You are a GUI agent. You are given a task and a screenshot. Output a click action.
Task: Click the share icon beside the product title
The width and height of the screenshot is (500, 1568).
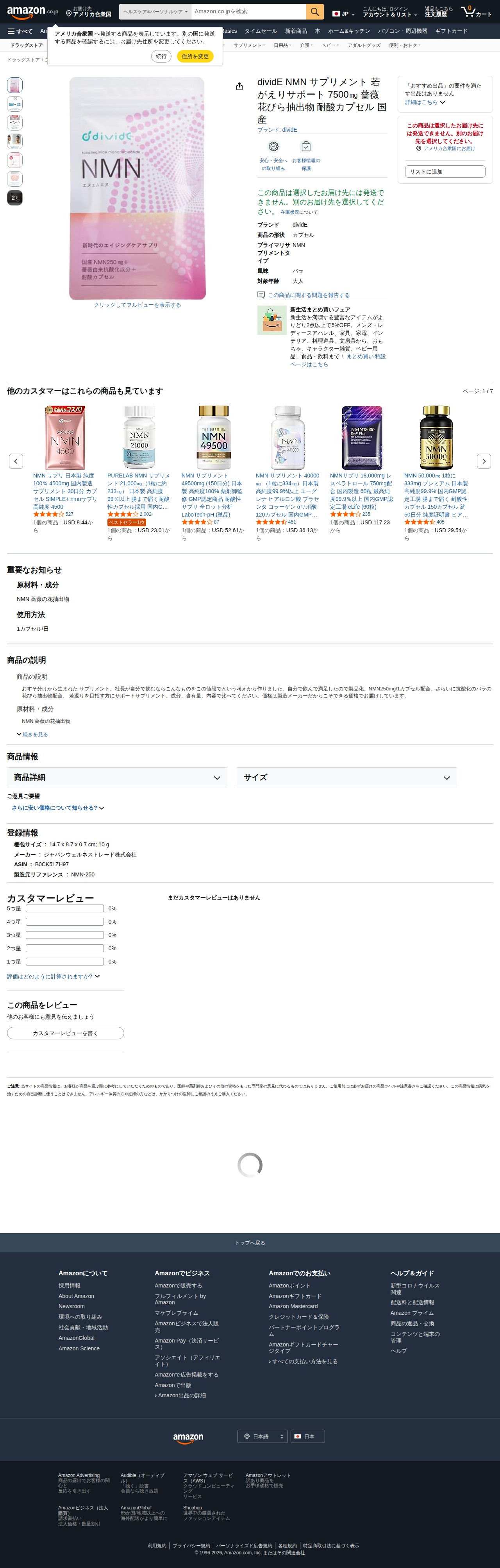coord(240,86)
